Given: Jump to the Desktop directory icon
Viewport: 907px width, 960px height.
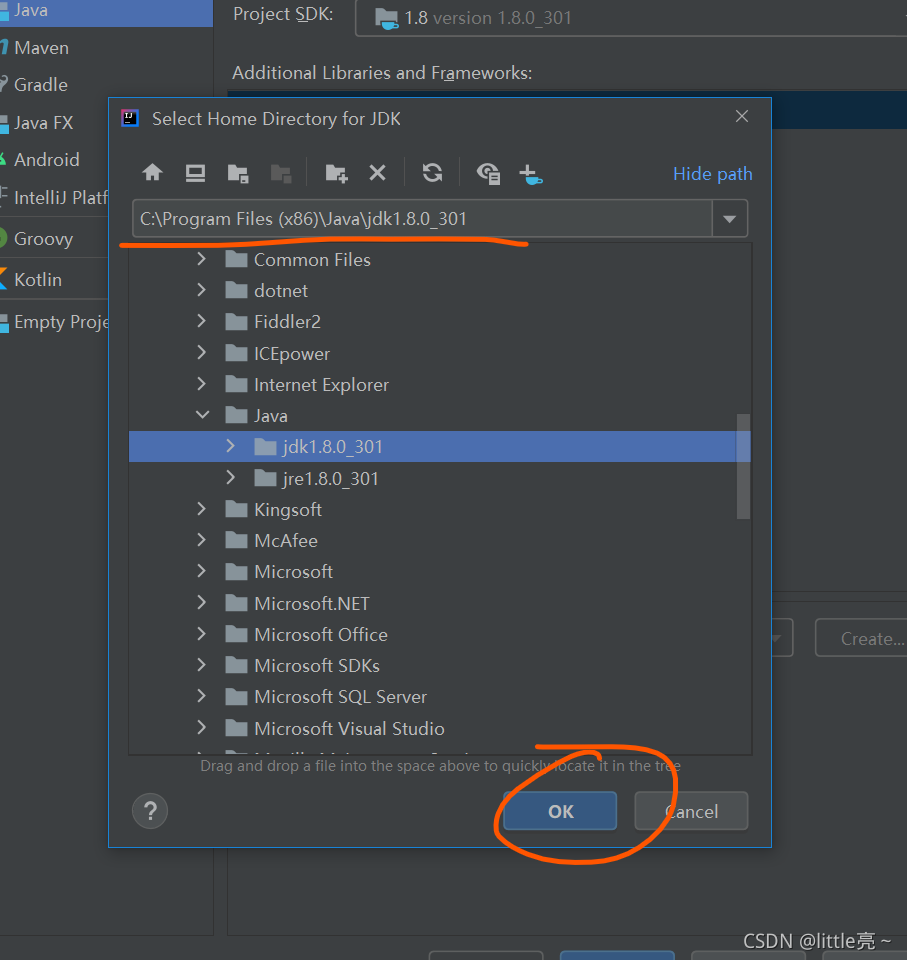Looking at the screenshot, I should [x=195, y=173].
